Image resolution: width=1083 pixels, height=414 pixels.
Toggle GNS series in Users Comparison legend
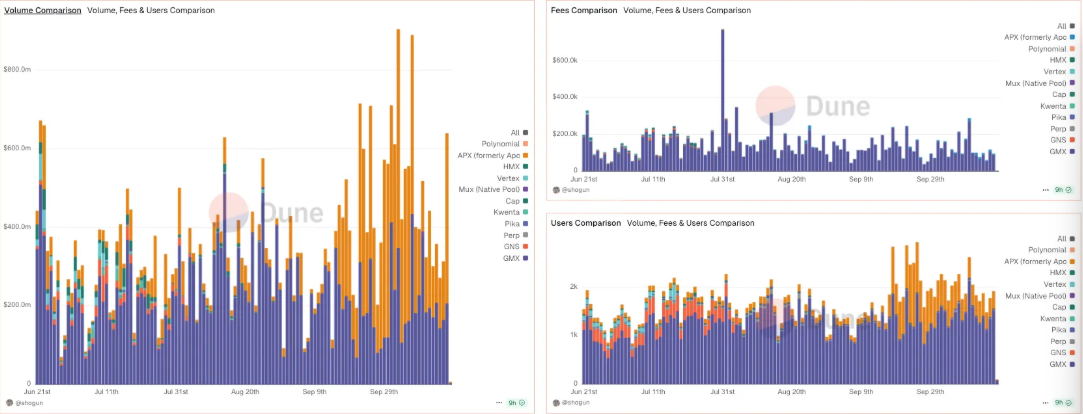tap(1056, 353)
